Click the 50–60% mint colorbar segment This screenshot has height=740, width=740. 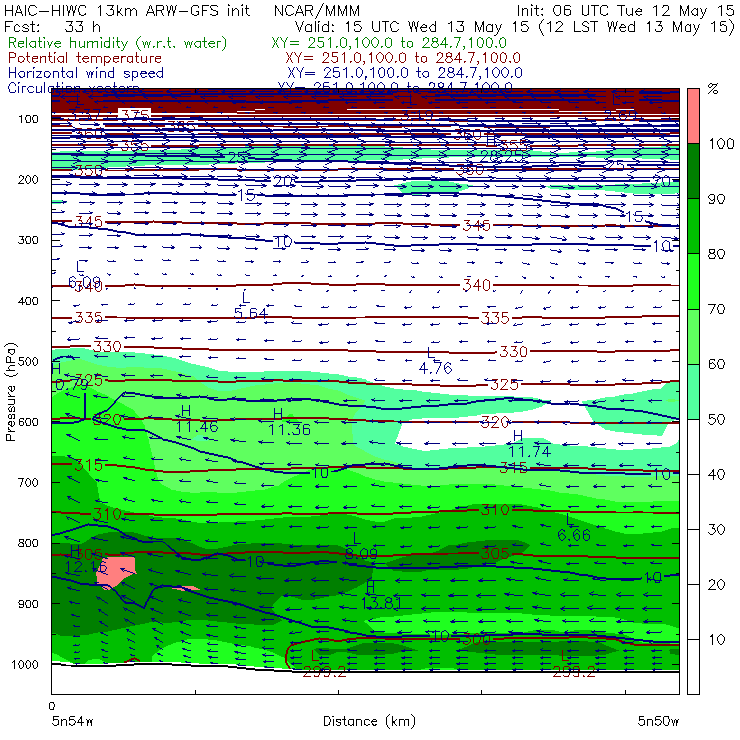click(x=693, y=392)
